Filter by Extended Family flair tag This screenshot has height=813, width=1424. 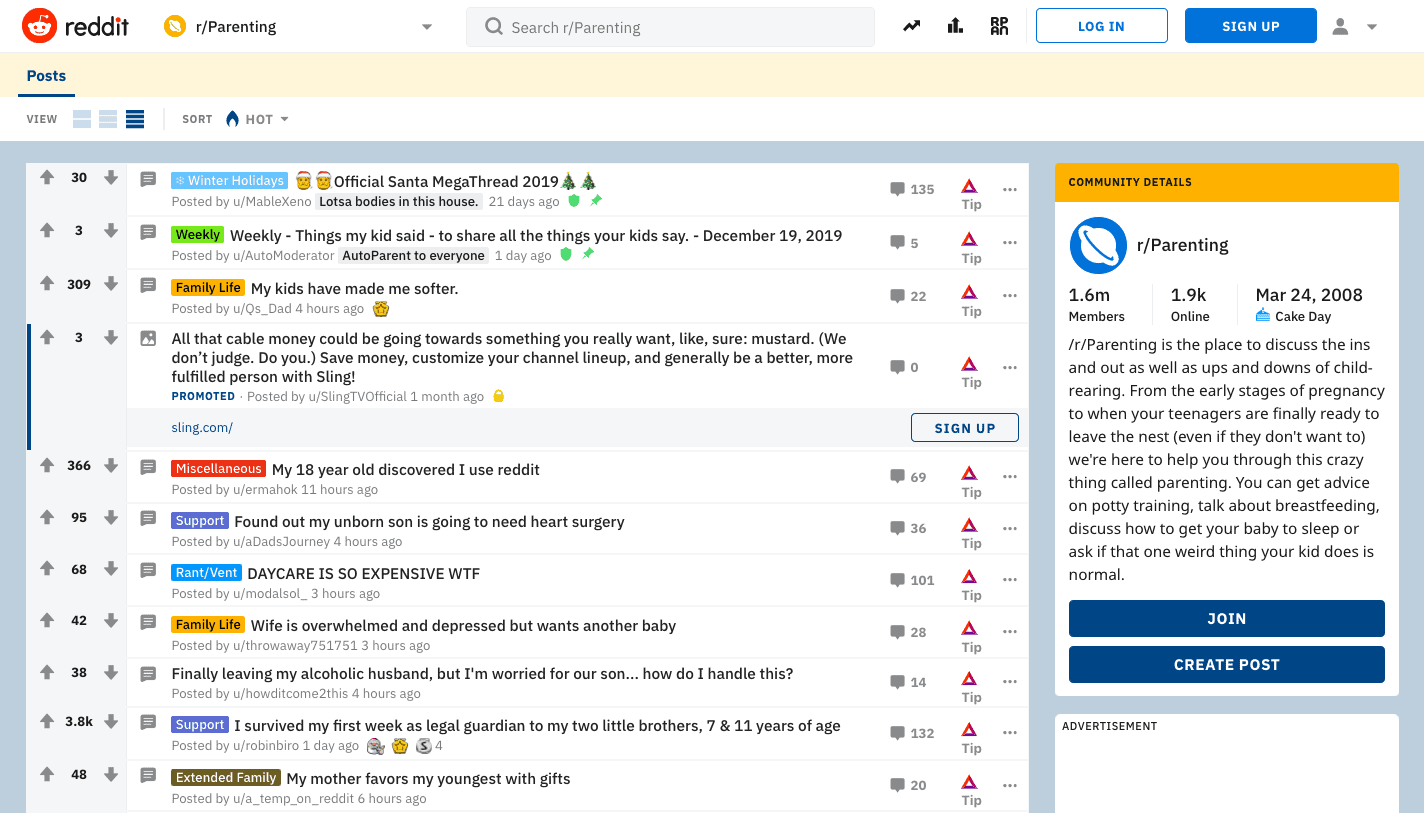click(226, 777)
